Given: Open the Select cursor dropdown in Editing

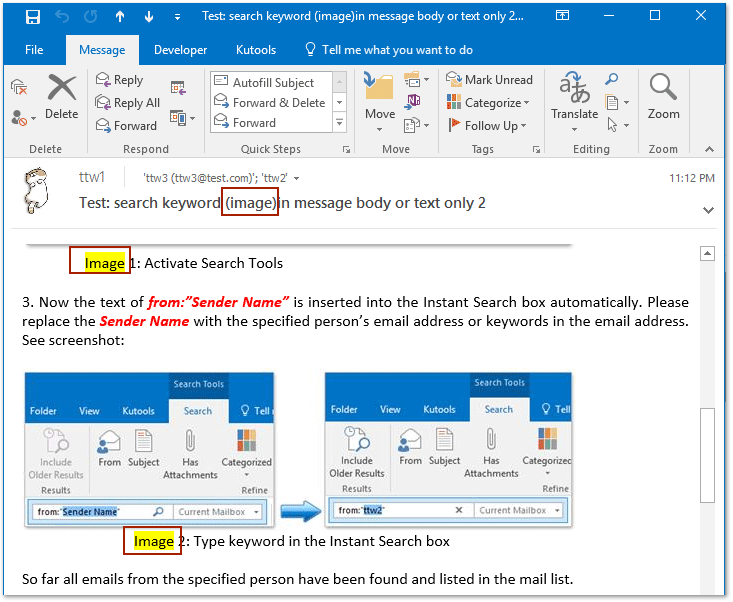Looking at the screenshot, I should point(617,125).
